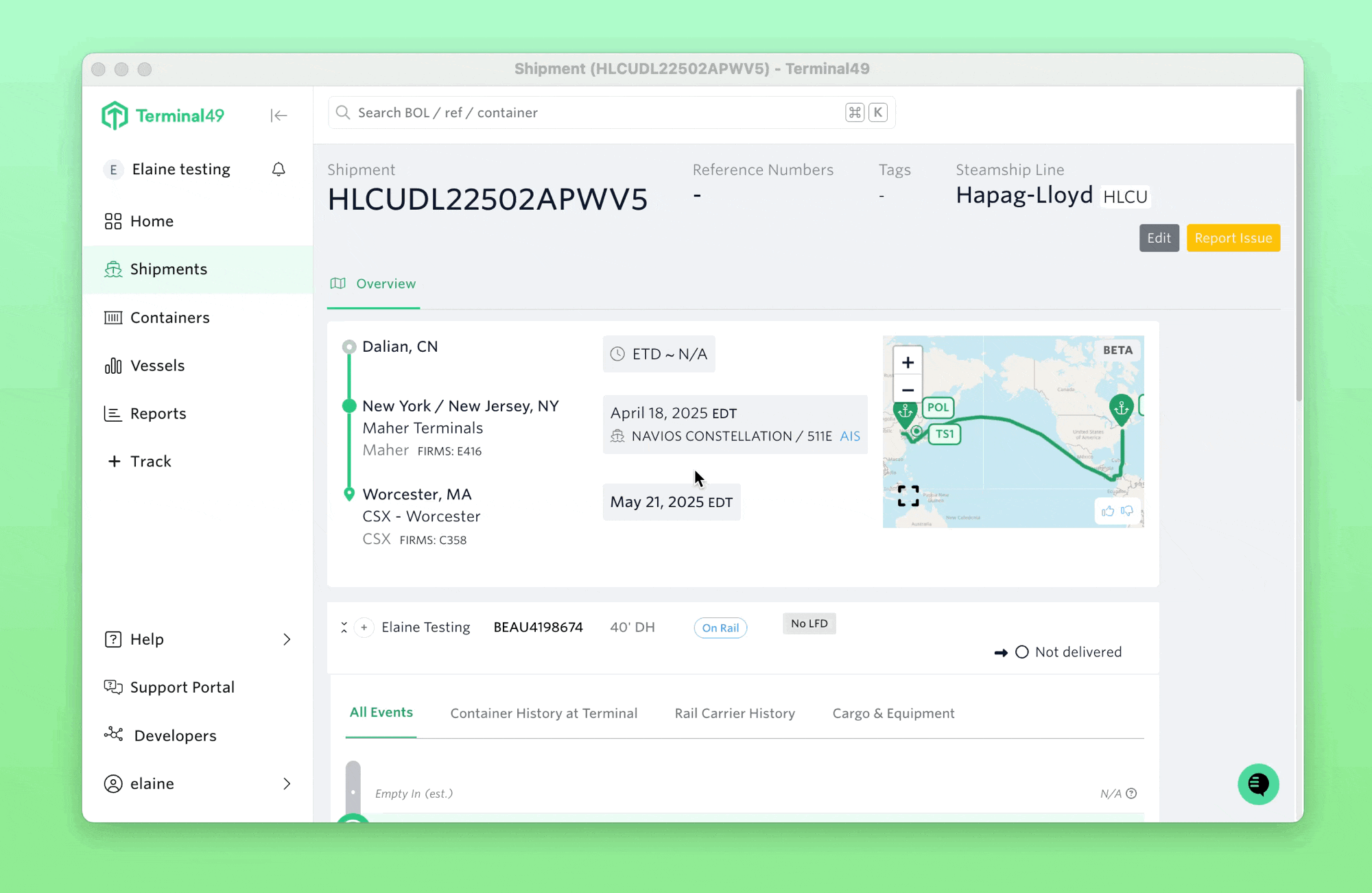Open notifications bell icon
The image size is (1372, 893).
point(279,169)
